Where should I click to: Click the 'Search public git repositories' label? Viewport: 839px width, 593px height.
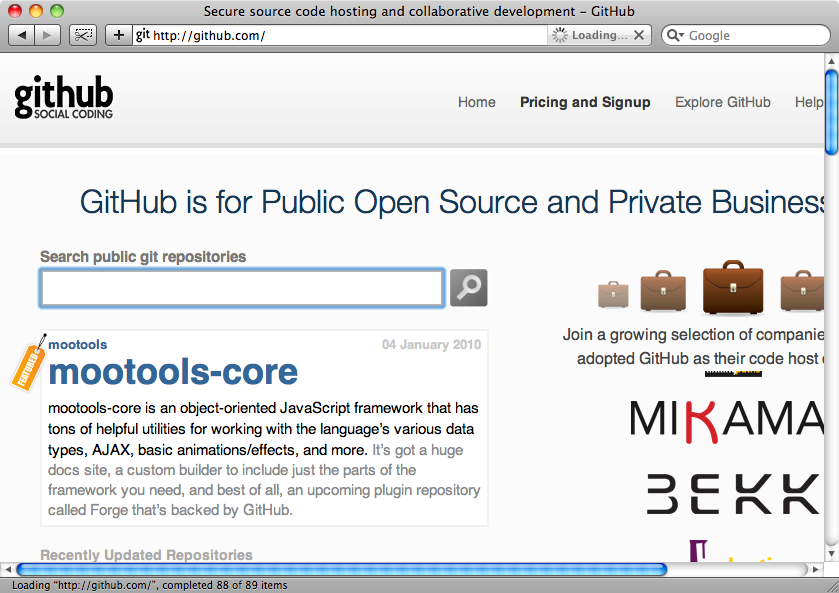(143, 257)
